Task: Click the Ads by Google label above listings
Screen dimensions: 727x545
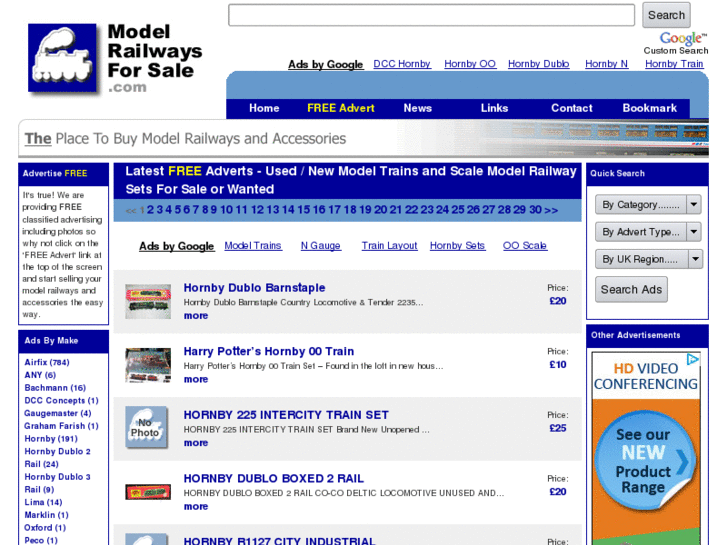Action: tap(177, 246)
